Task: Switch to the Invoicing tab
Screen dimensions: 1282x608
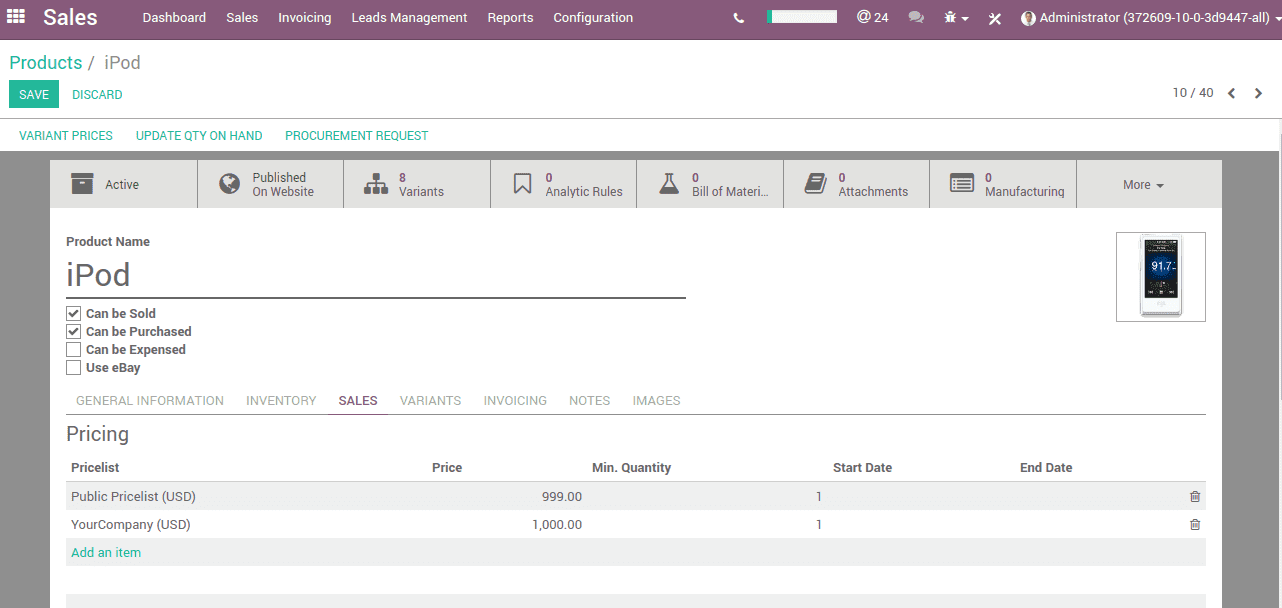Action: coord(515,400)
